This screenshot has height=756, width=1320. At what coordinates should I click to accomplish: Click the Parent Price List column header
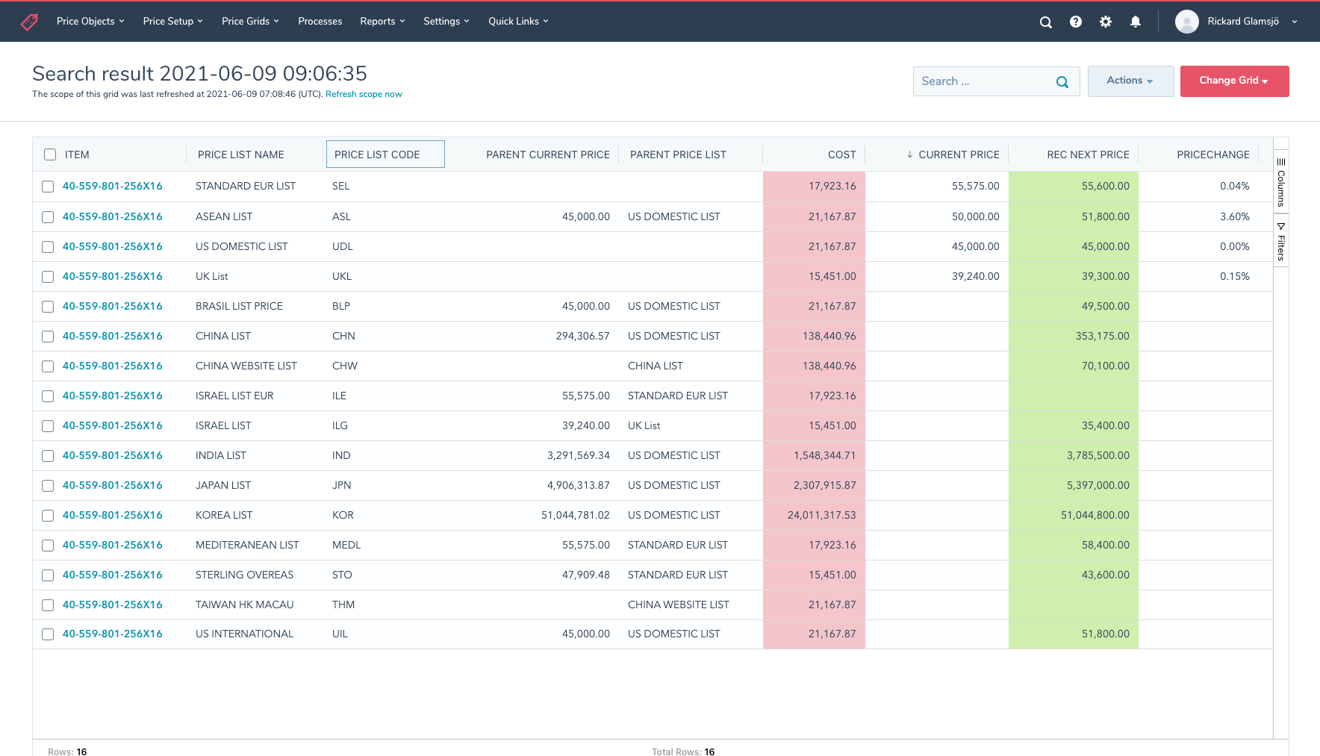click(x=678, y=155)
